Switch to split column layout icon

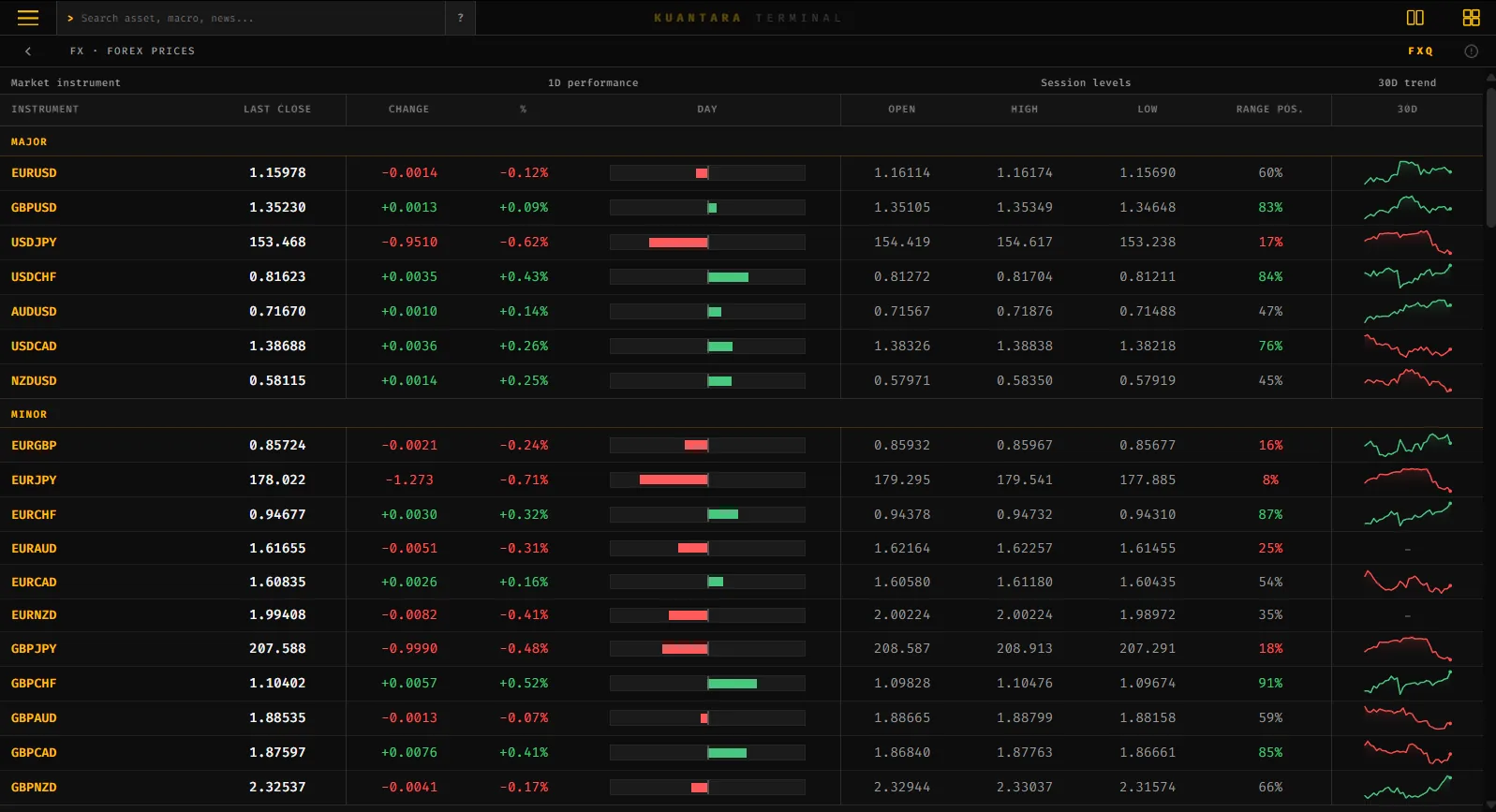point(1415,18)
